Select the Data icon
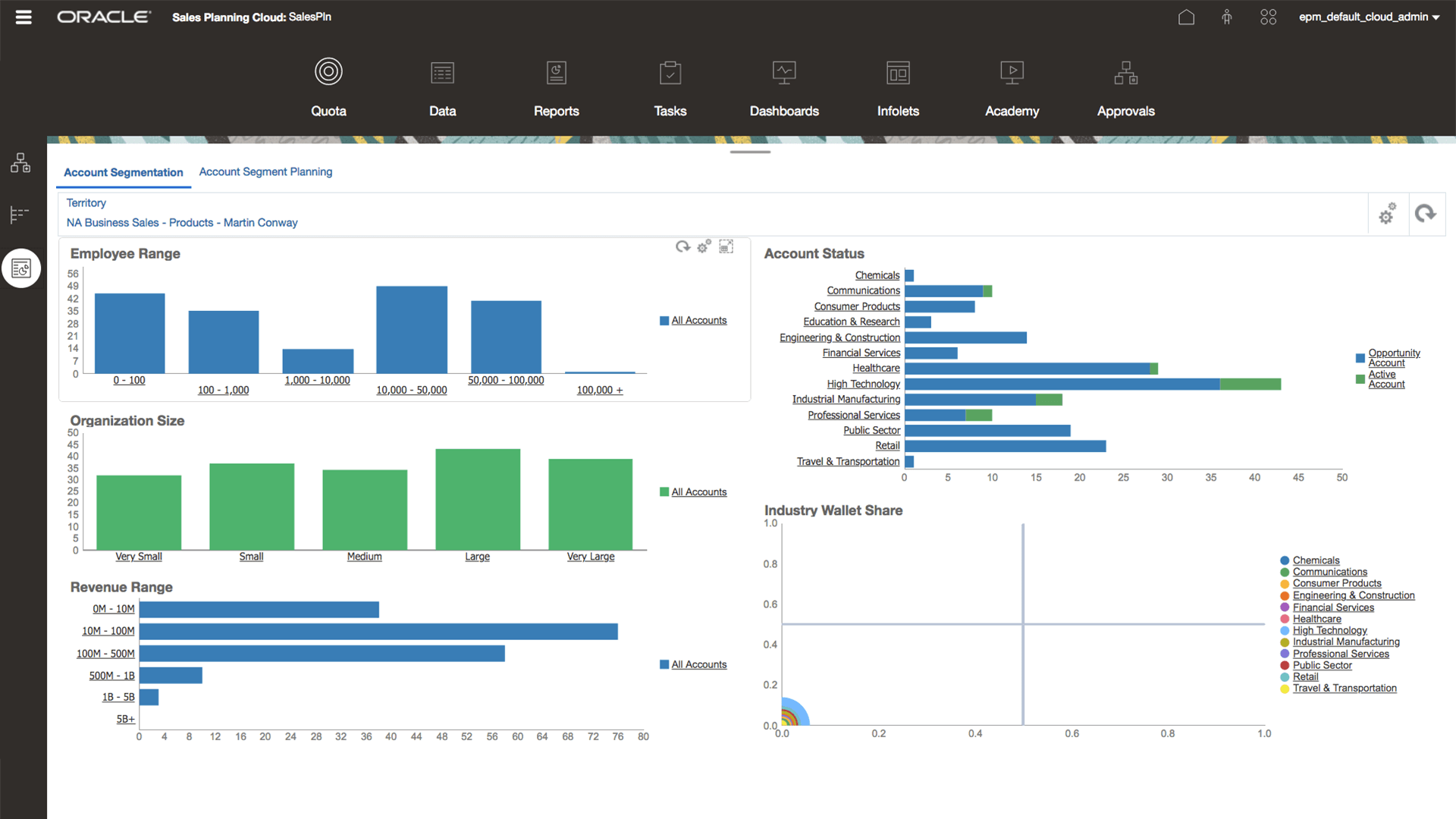Viewport: 1456px width, 819px height. pos(442,72)
